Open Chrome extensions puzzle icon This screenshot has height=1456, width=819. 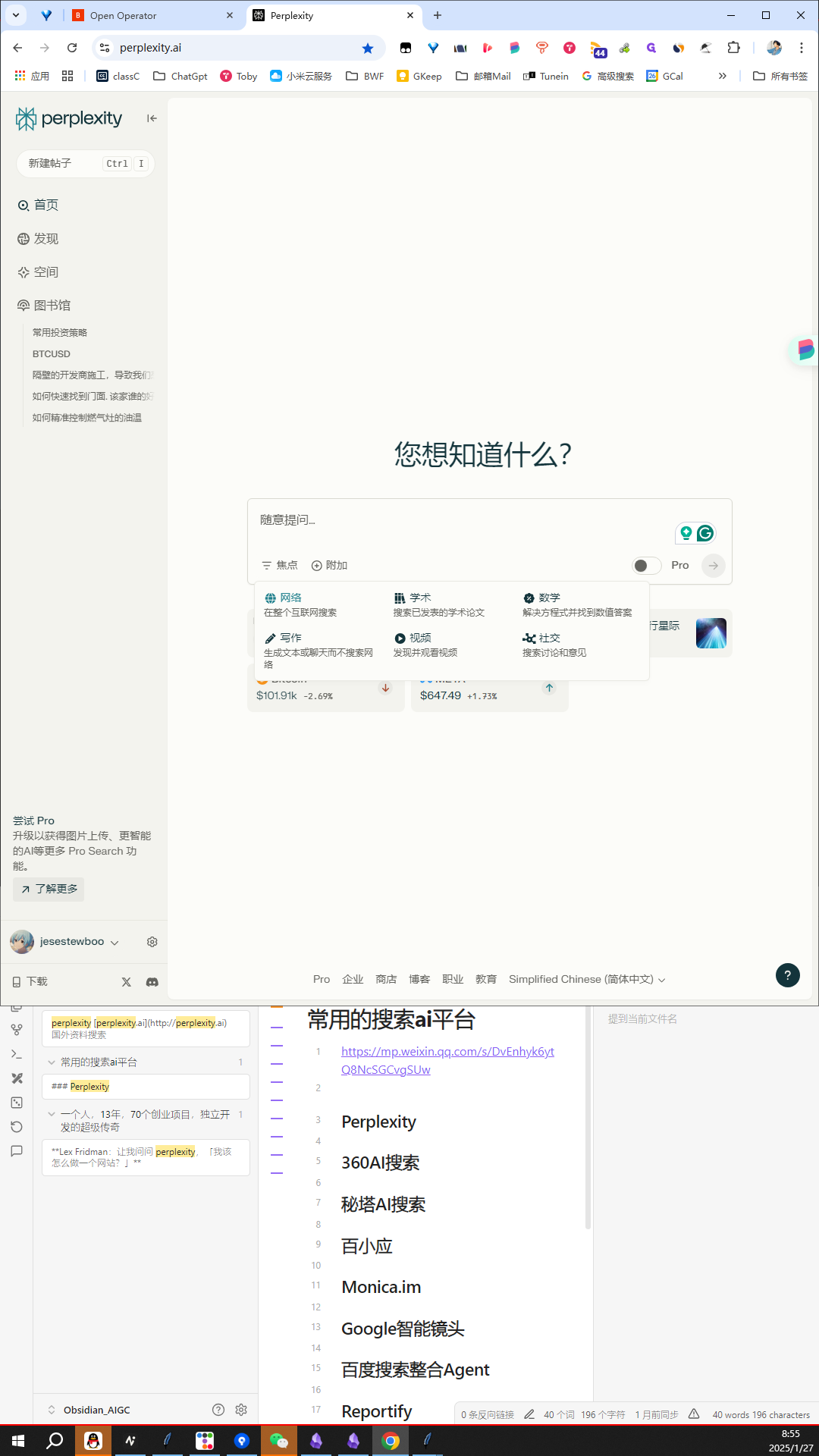[733, 48]
